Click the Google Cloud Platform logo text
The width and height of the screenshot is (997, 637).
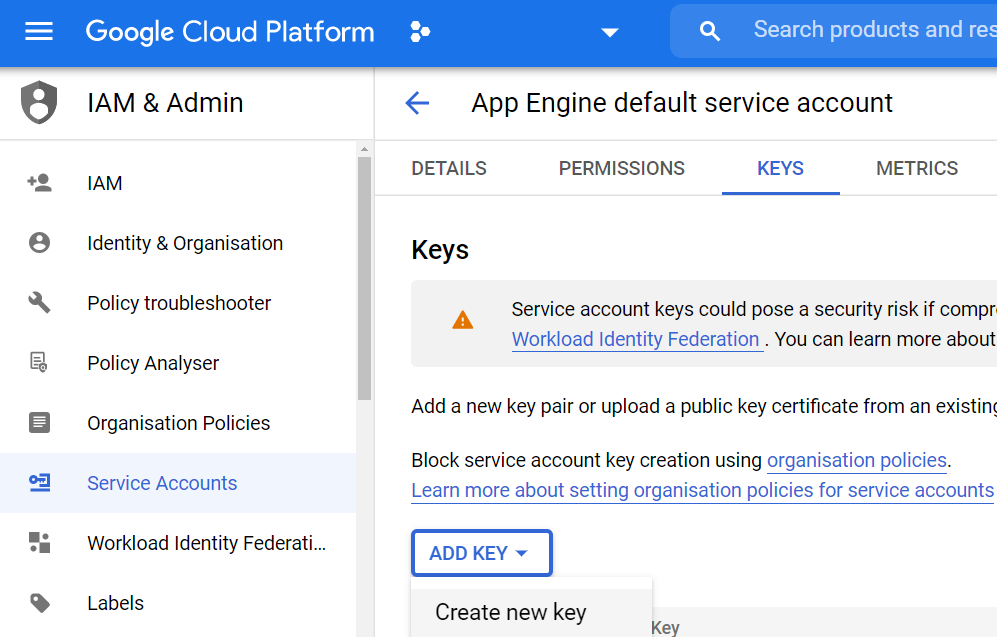pos(230,31)
